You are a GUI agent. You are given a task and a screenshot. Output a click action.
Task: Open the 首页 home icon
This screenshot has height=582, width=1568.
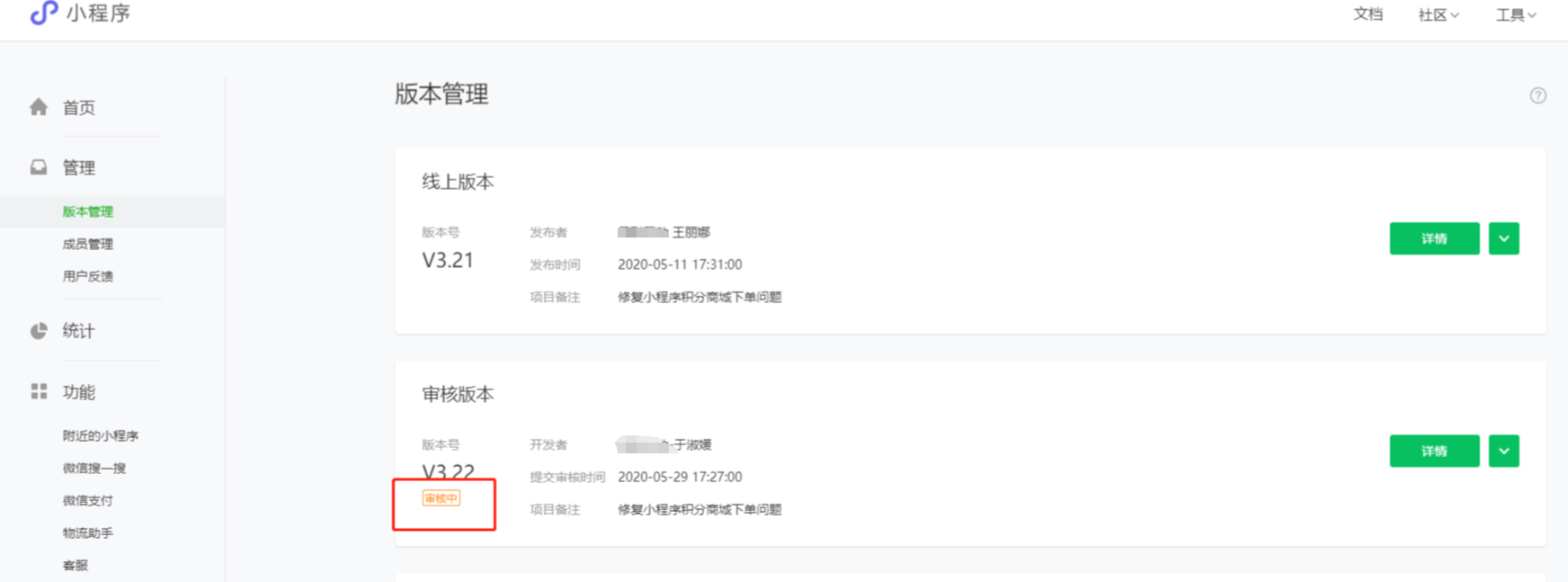click(39, 107)
